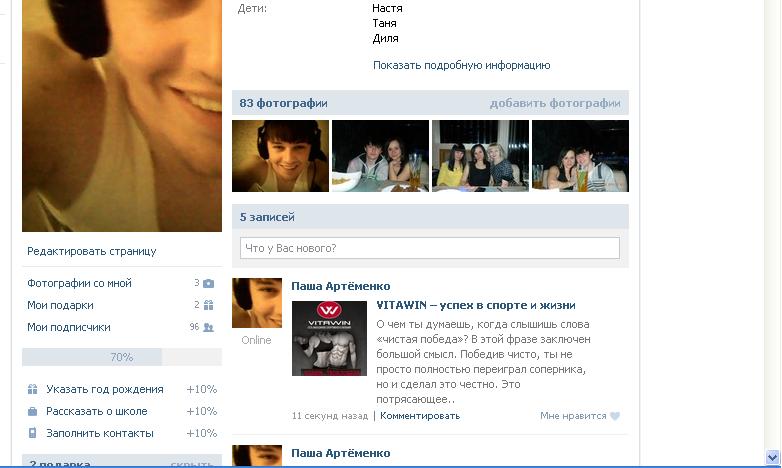Click добавить фотографии link
782x468 pixels.
click(555, 103)
